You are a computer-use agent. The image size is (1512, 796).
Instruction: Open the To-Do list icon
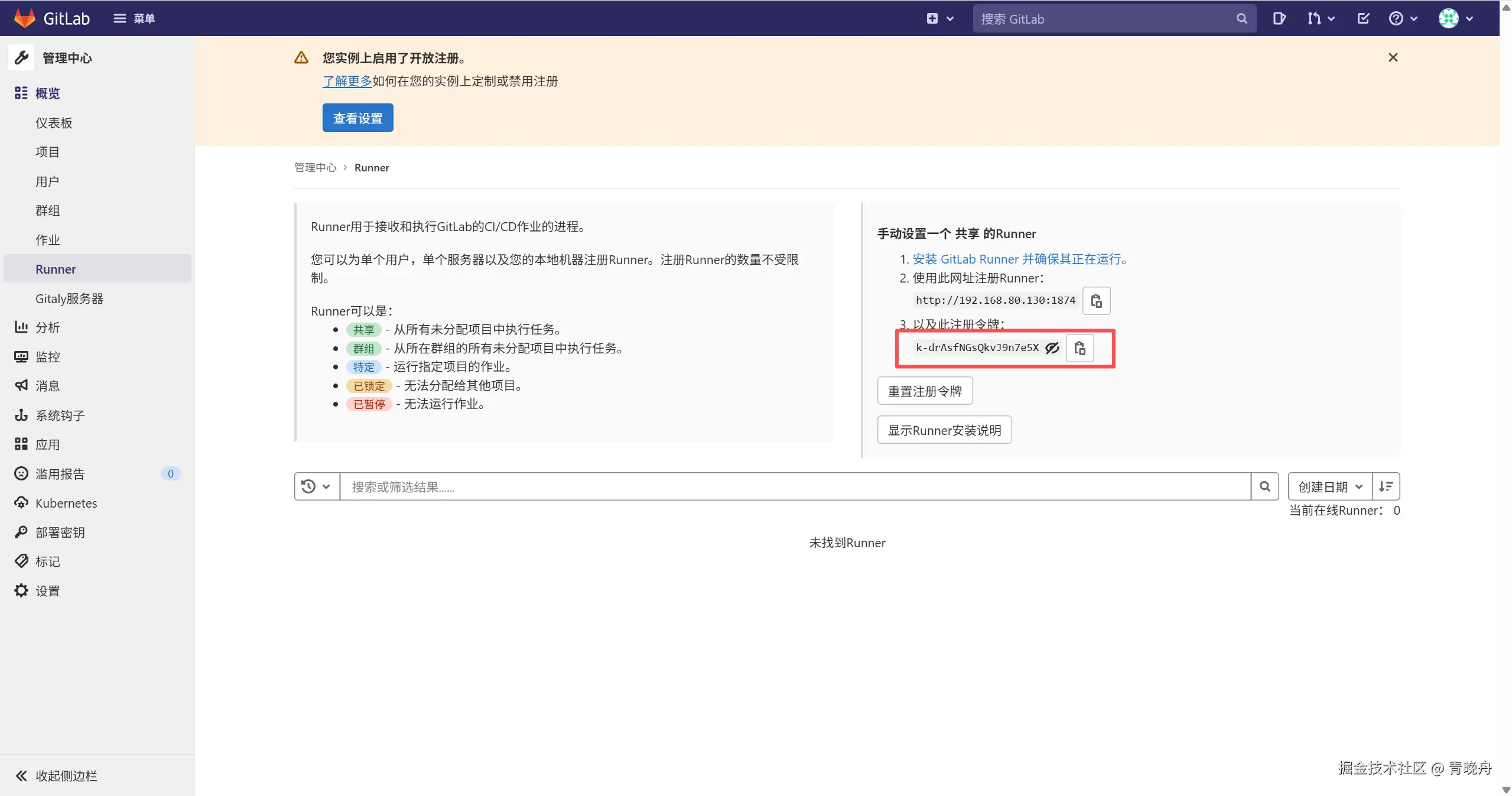click(x=1363, y=19)
